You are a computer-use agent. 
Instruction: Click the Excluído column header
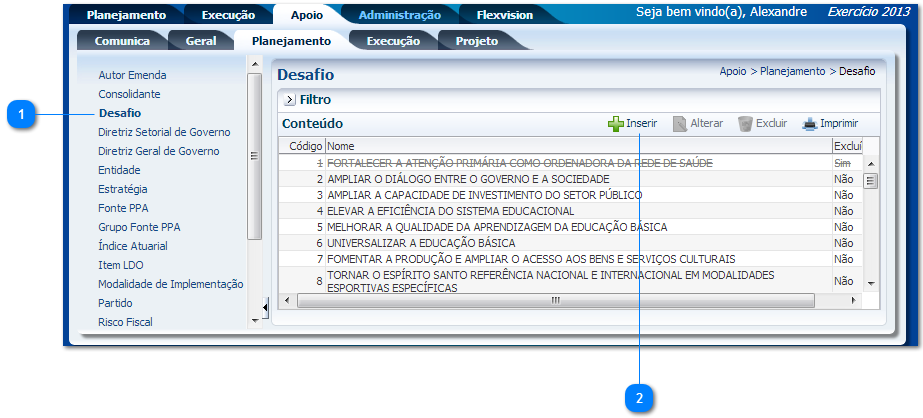click(x=848, y=146)
